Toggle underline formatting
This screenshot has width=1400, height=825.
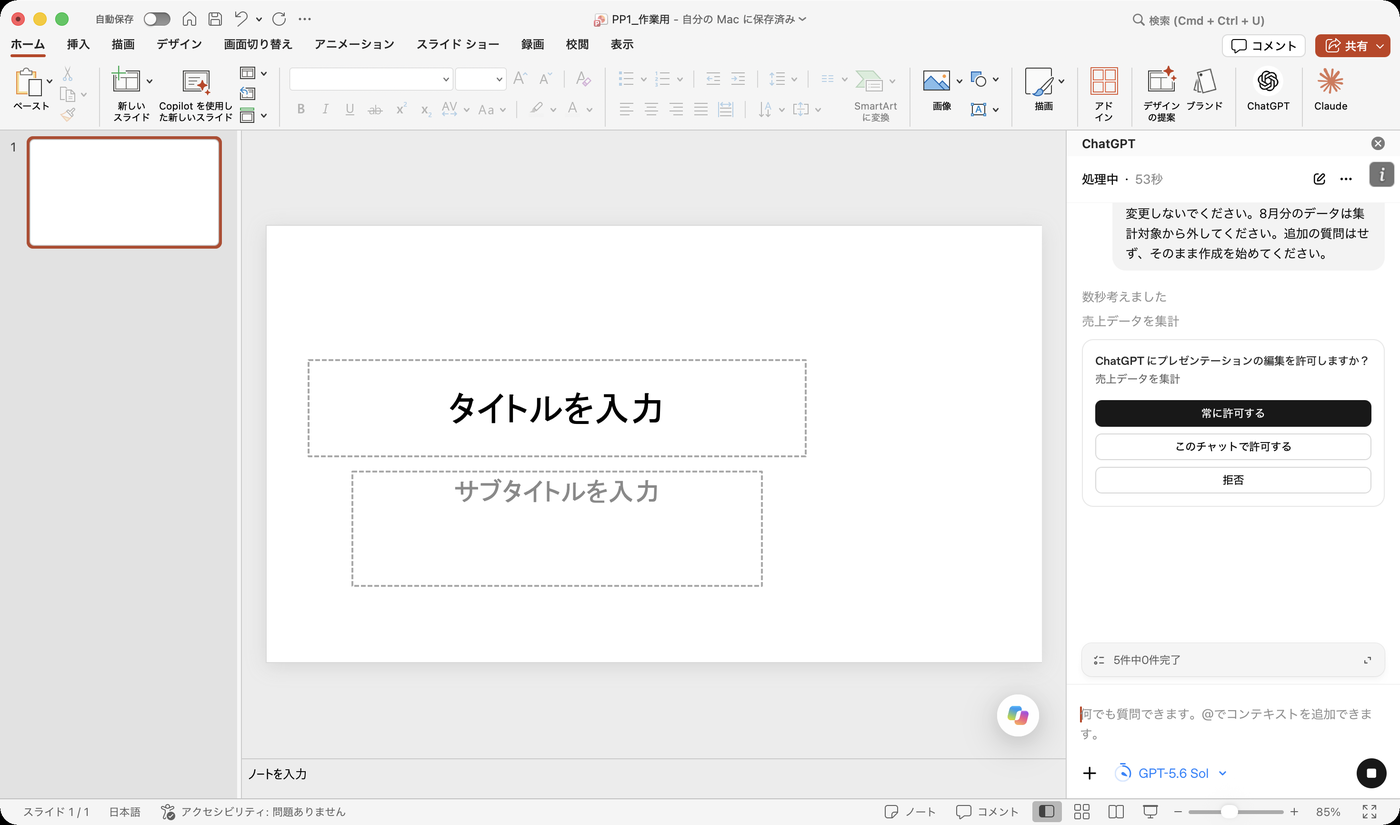tap(350, 110)
